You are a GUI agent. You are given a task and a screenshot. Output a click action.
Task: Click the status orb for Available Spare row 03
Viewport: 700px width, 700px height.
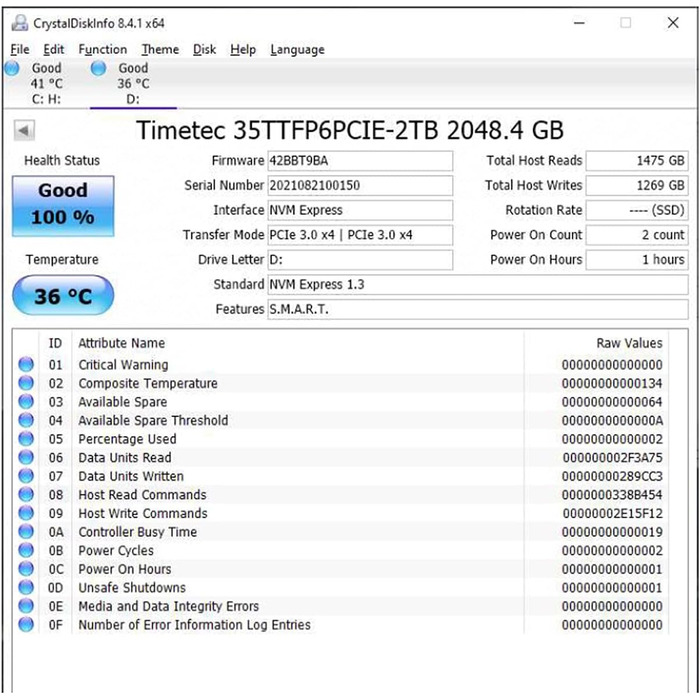point(26,401)
